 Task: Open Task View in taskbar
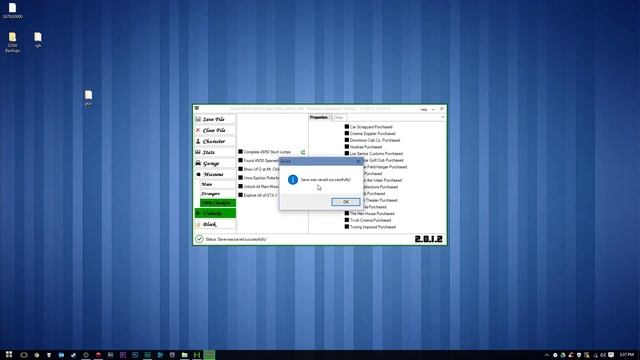pos(24,355)
